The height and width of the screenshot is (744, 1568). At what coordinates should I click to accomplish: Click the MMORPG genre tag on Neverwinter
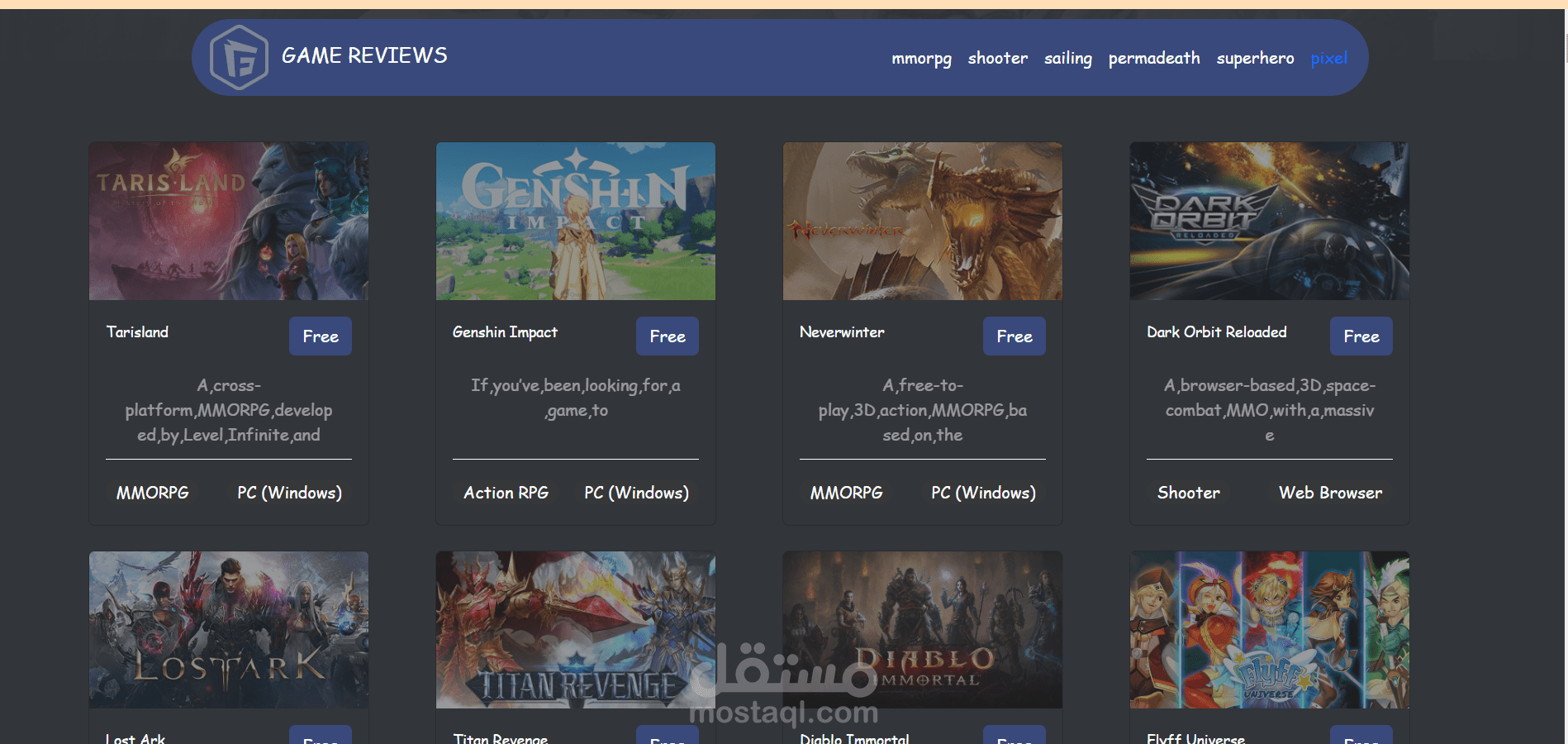pyautogui.click(x=847, y=493)
